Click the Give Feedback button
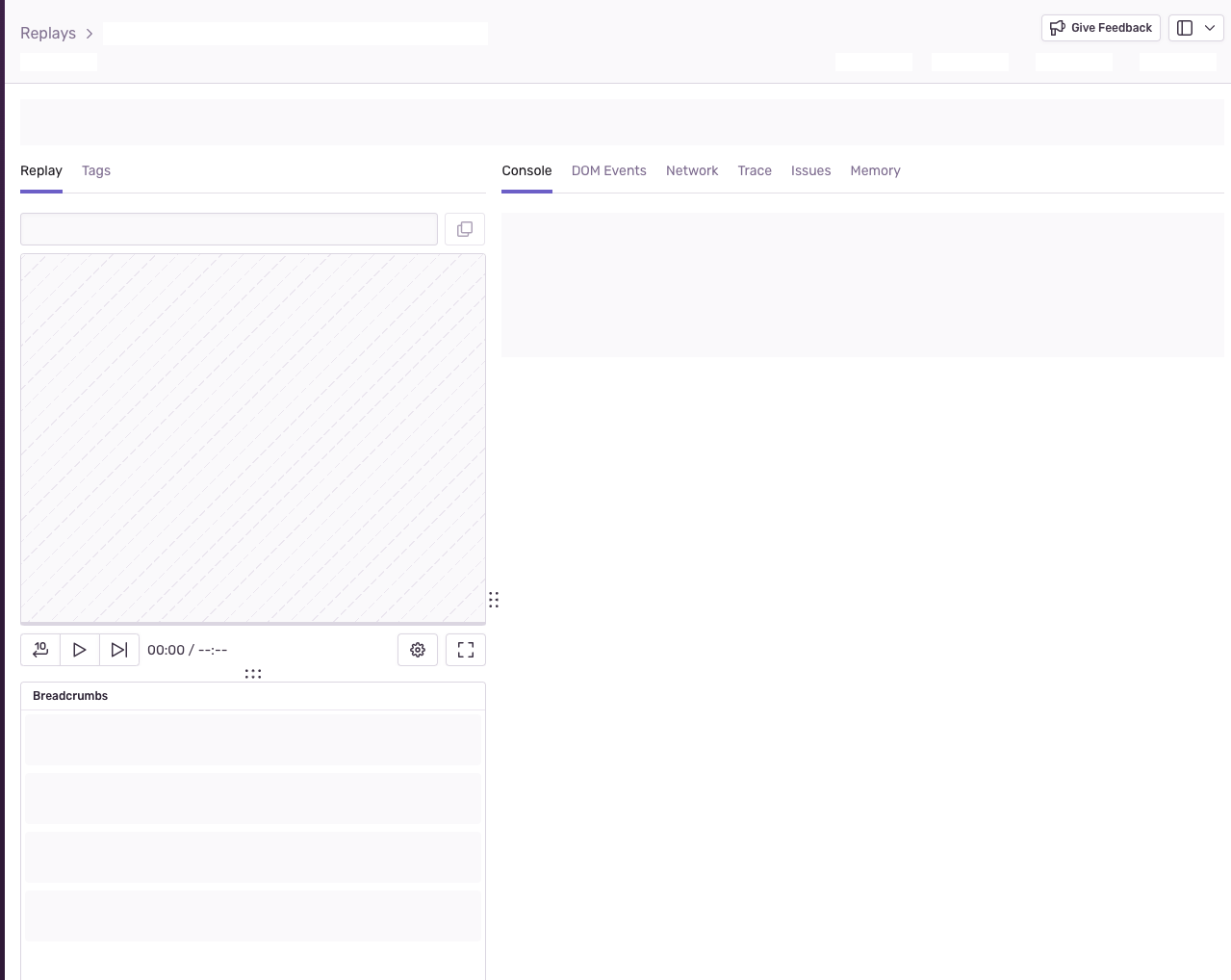The image size is (1231, 980). (1101, 28)
